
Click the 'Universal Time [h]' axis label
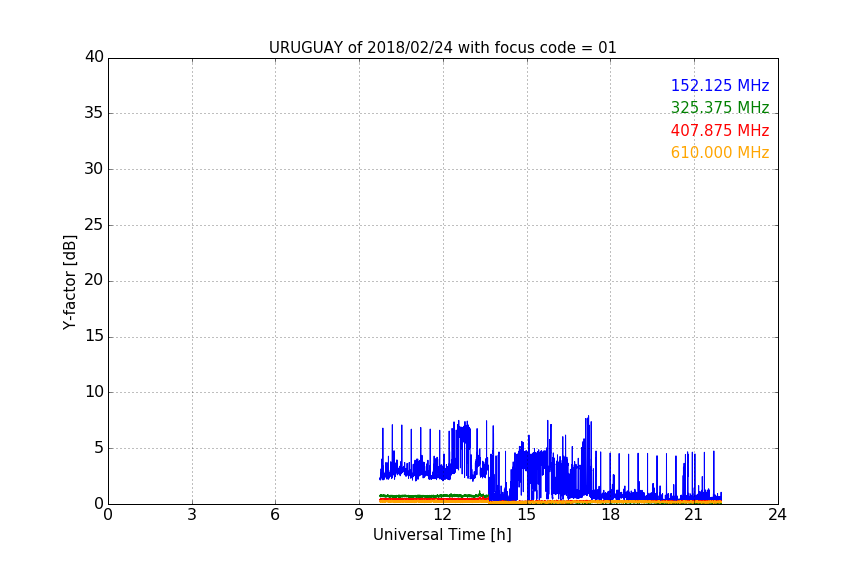(442, 535)
